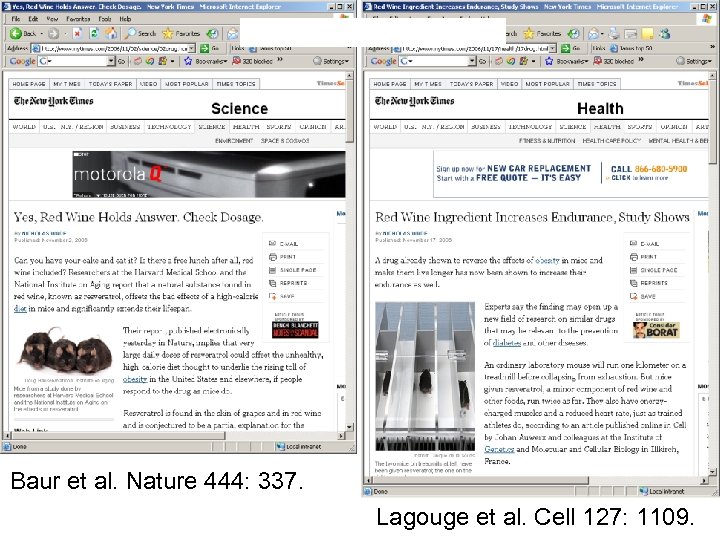This screenshot has height=540, width=720.
Task: Select MOST POPULAR tab on Science page
Action: (x=186, y=84)
